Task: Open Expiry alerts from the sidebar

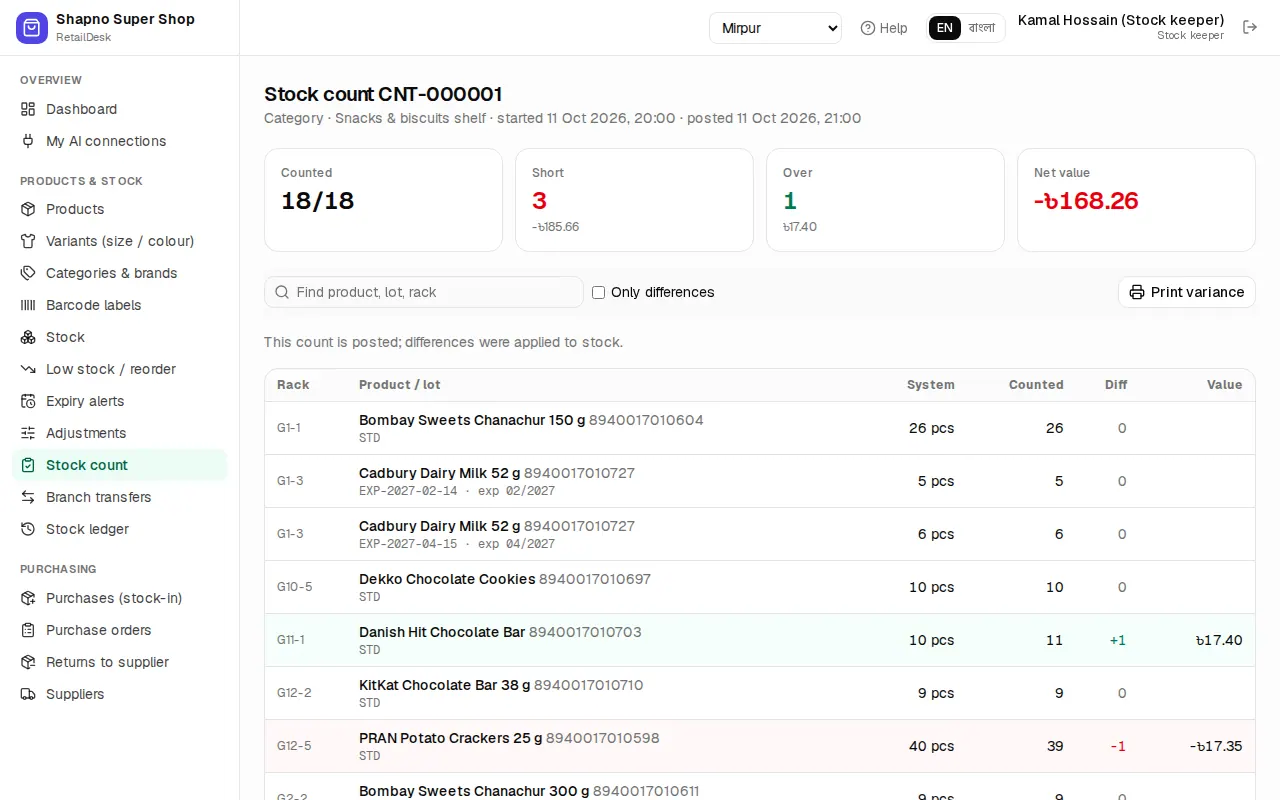Action: pyautogui.click(x=119, y=401)
